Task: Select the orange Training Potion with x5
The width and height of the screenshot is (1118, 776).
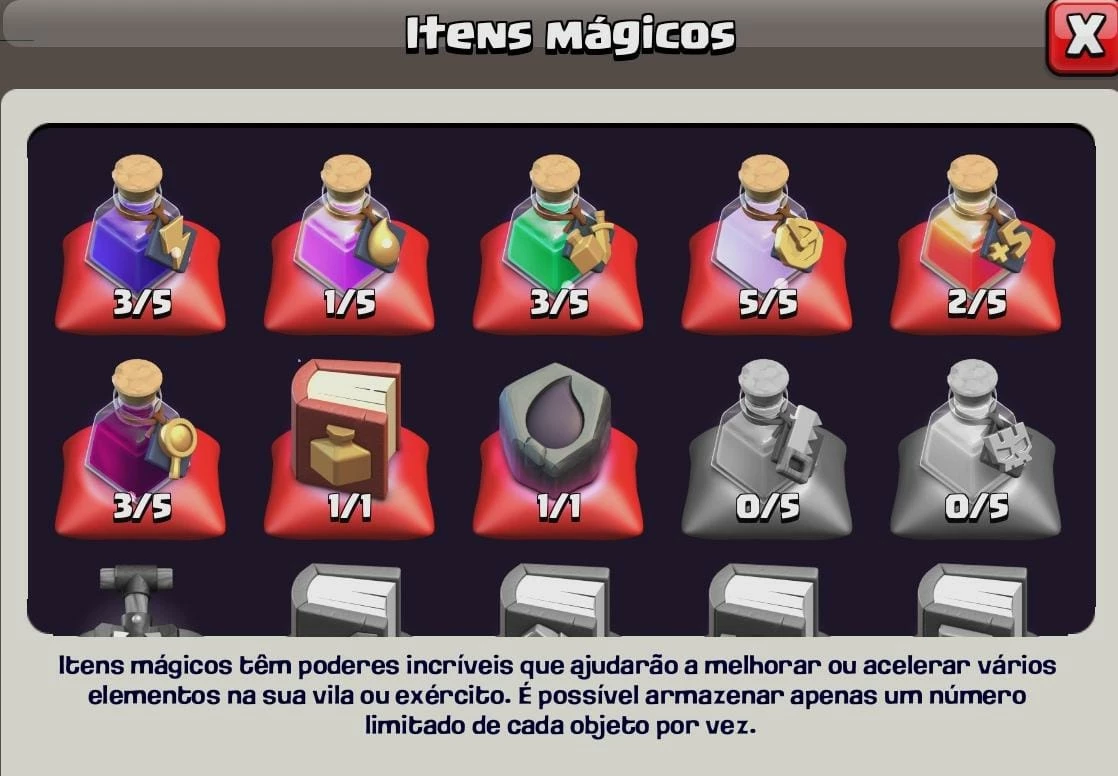Action: point(975,242)
